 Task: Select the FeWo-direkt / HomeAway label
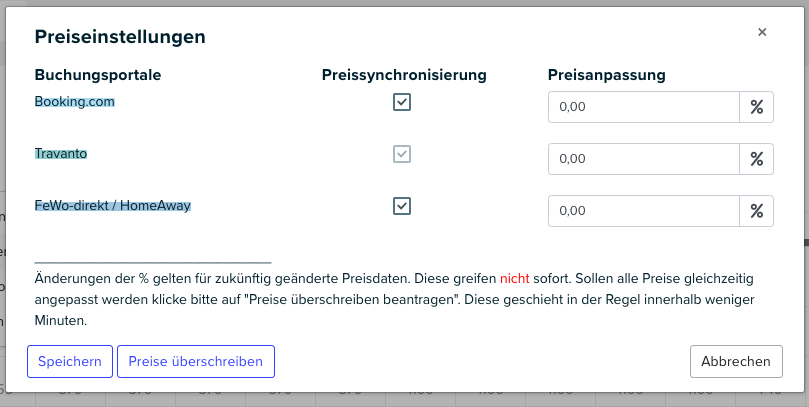(x=113, y=205)
